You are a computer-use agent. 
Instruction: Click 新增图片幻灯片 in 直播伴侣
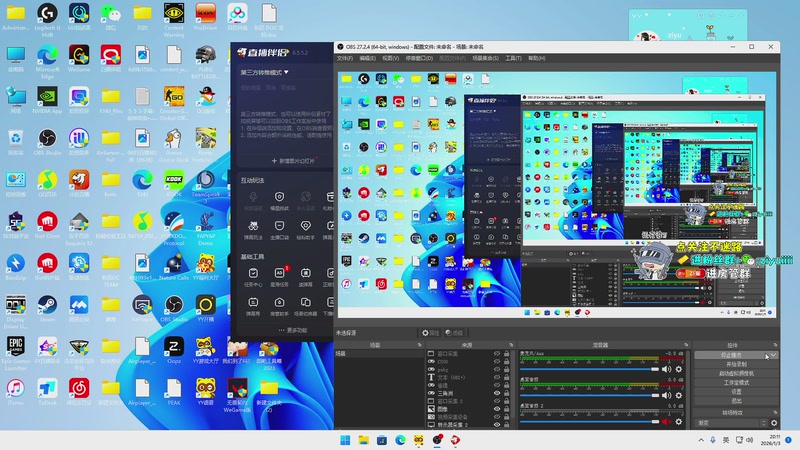293,161
